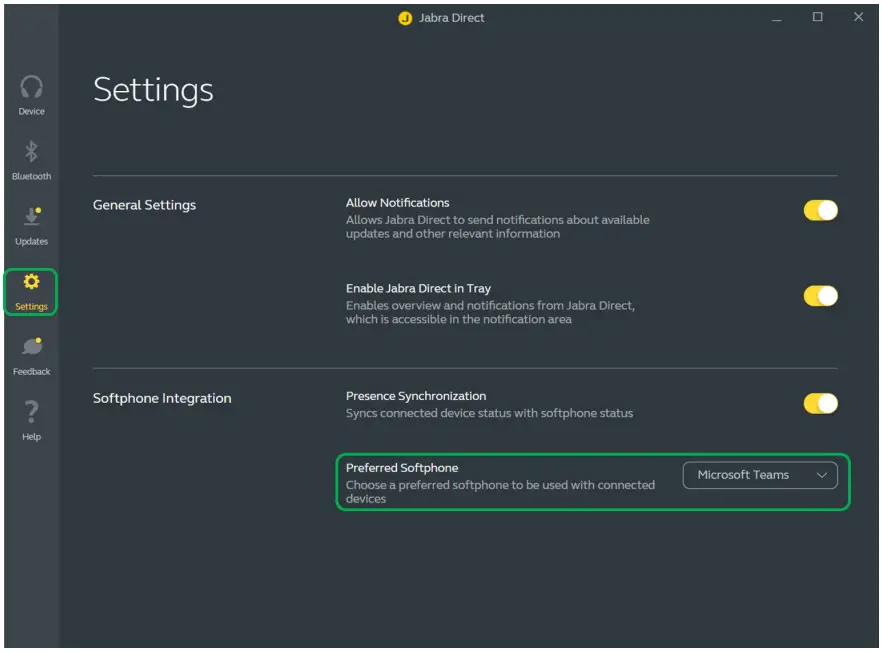Open the Feedback speech bubble
Image resolution: width=882 pixels, height=652 pixels.
click(x=31, y=355)
